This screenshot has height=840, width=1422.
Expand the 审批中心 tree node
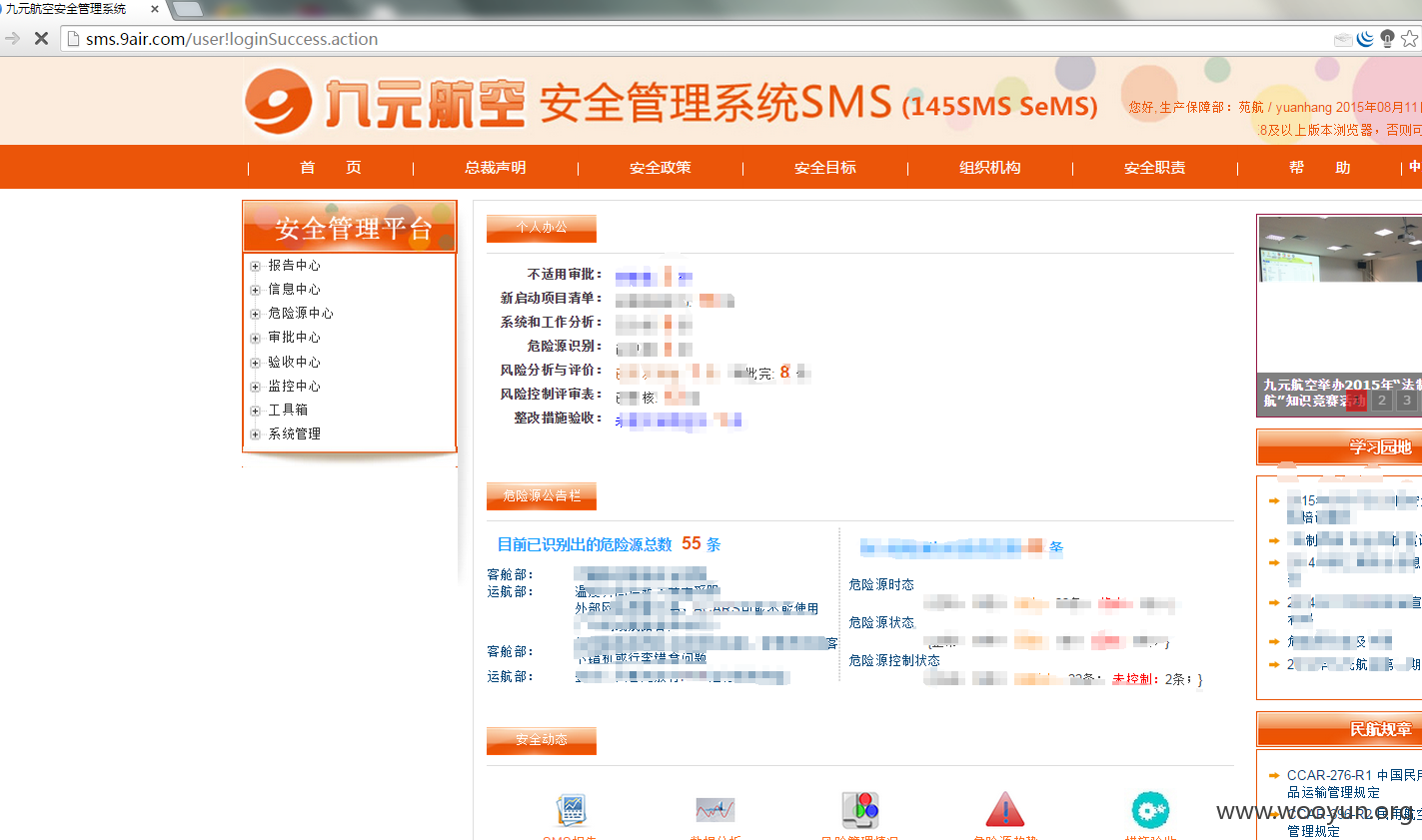pos(255,338)
